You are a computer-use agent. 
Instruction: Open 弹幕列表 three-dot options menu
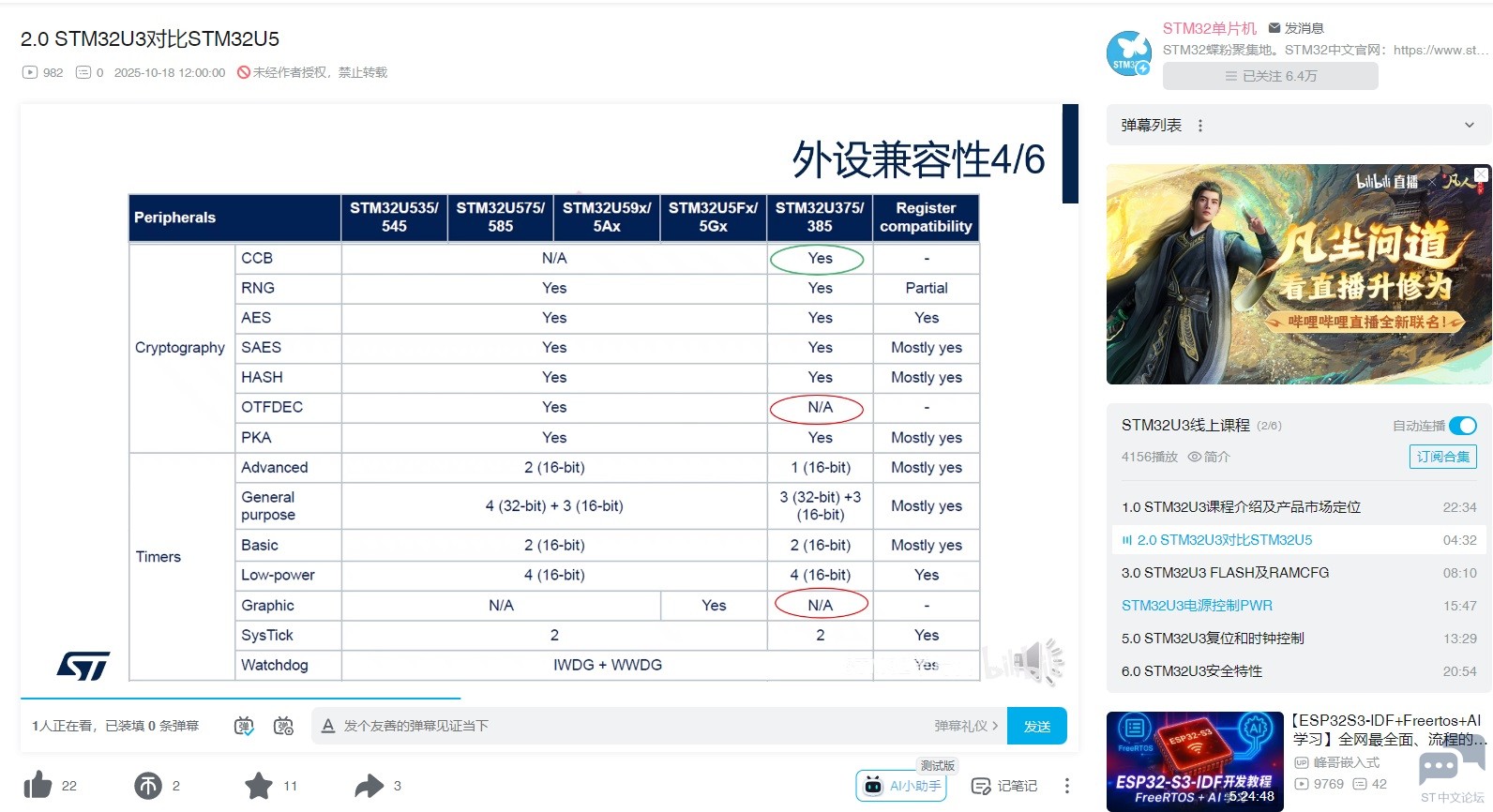pos(1200,126)
